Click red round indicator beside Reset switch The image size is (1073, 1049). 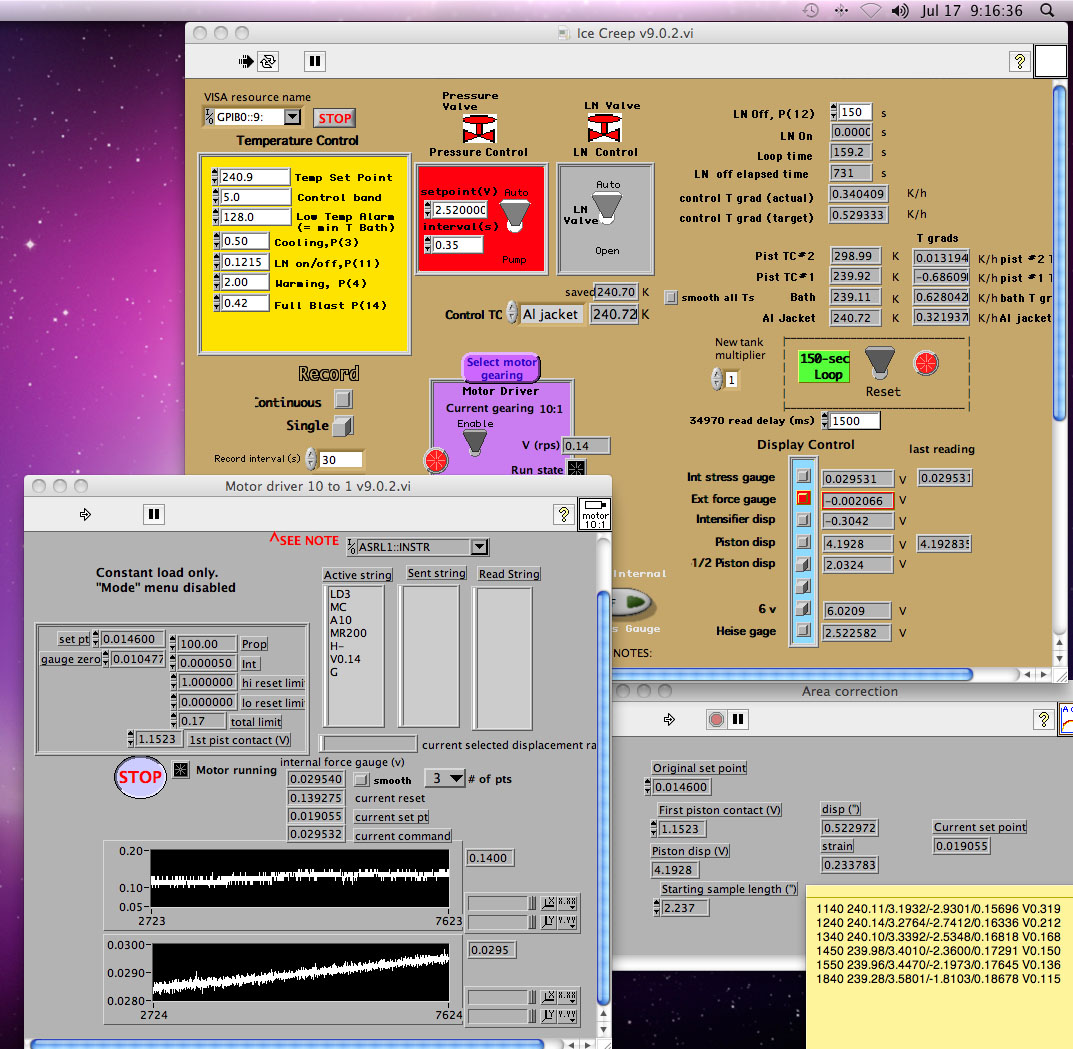(x=926, y=363)
